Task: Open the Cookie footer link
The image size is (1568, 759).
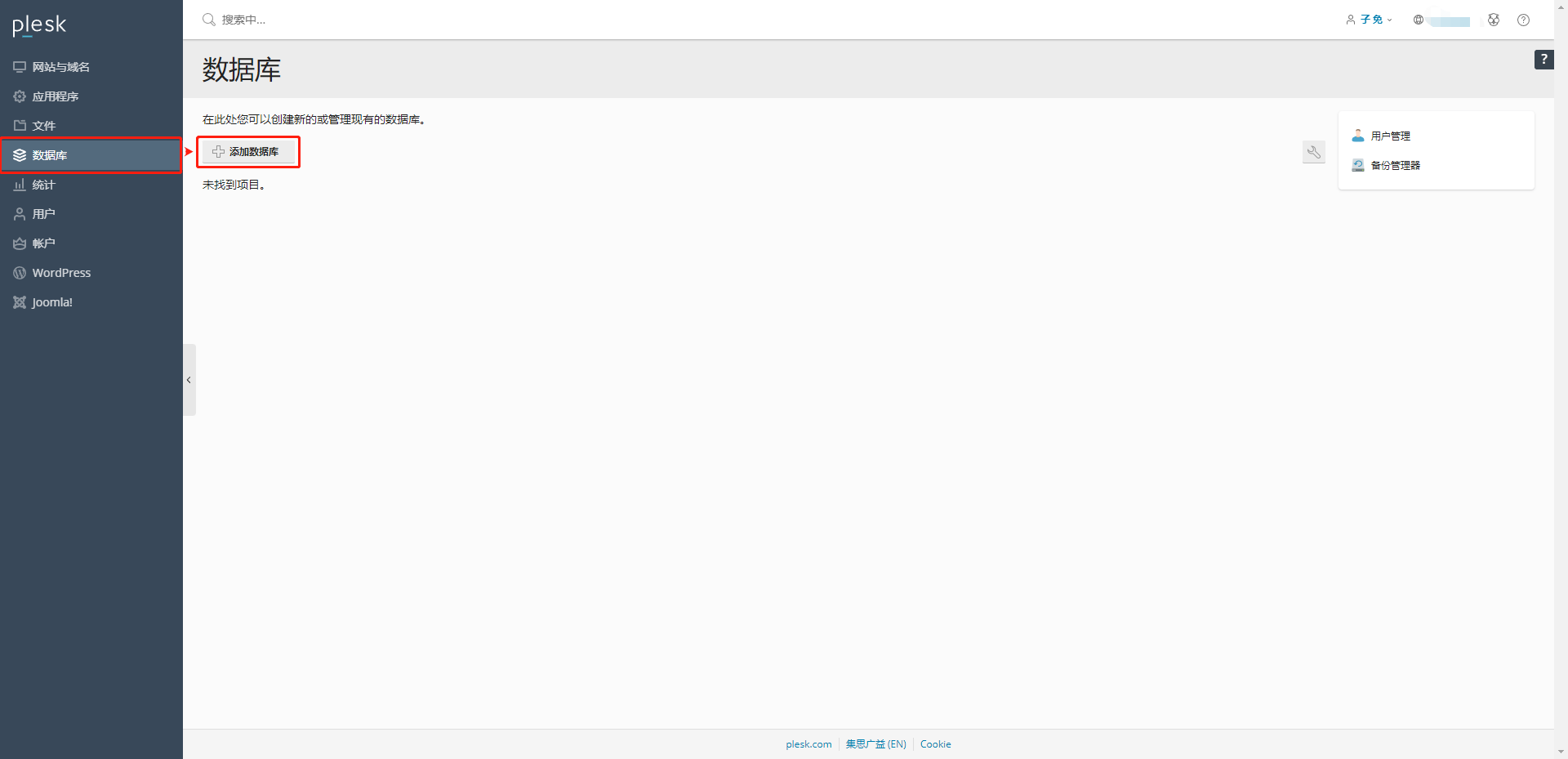Action: coord(935,744)
